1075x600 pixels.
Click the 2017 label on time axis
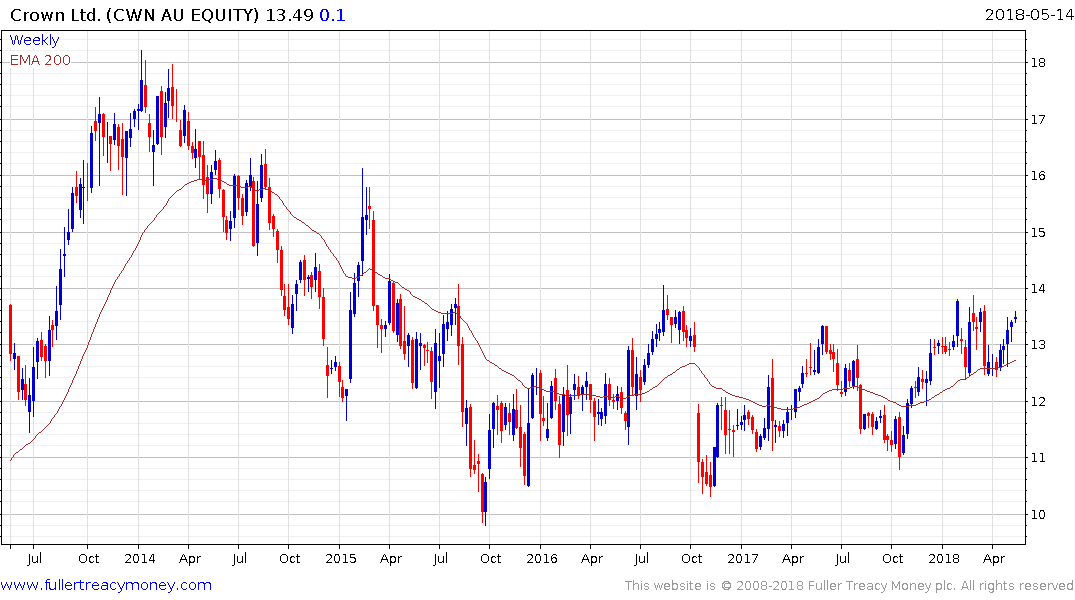(x=742, y=558)
